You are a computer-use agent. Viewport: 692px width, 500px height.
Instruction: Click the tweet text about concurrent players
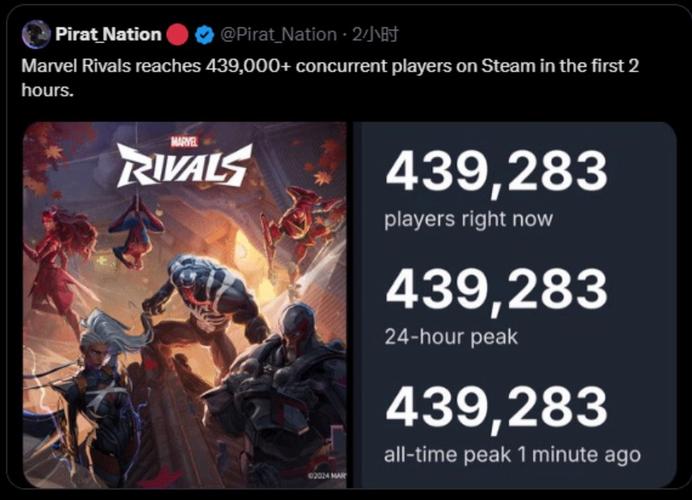coord(330,76)
